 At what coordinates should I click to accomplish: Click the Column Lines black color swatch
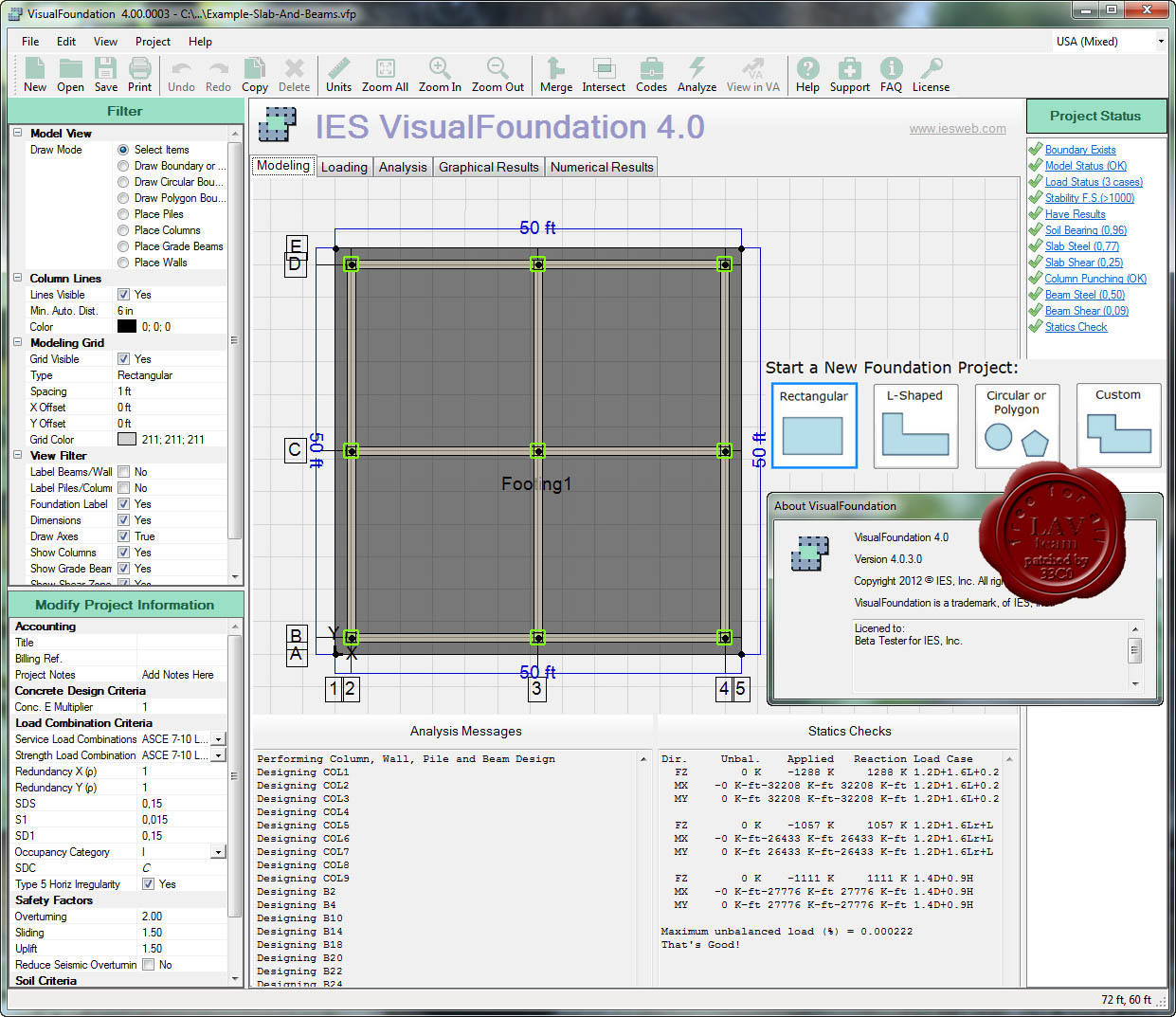pos(127,327)
